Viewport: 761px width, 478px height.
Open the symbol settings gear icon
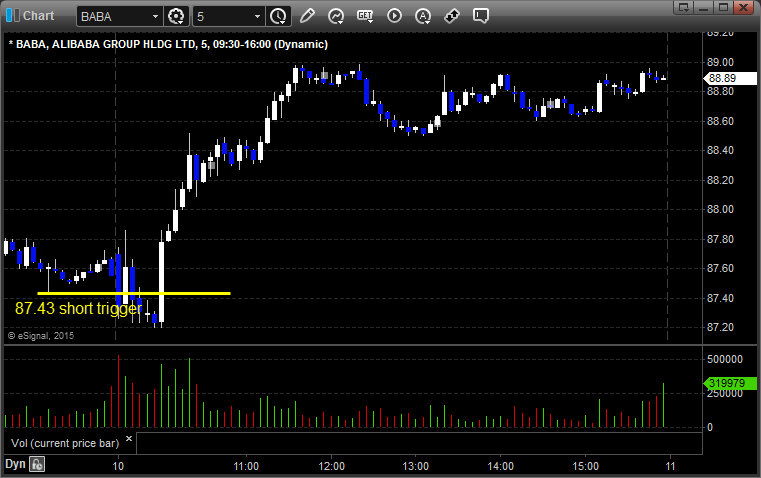[176, 16]
